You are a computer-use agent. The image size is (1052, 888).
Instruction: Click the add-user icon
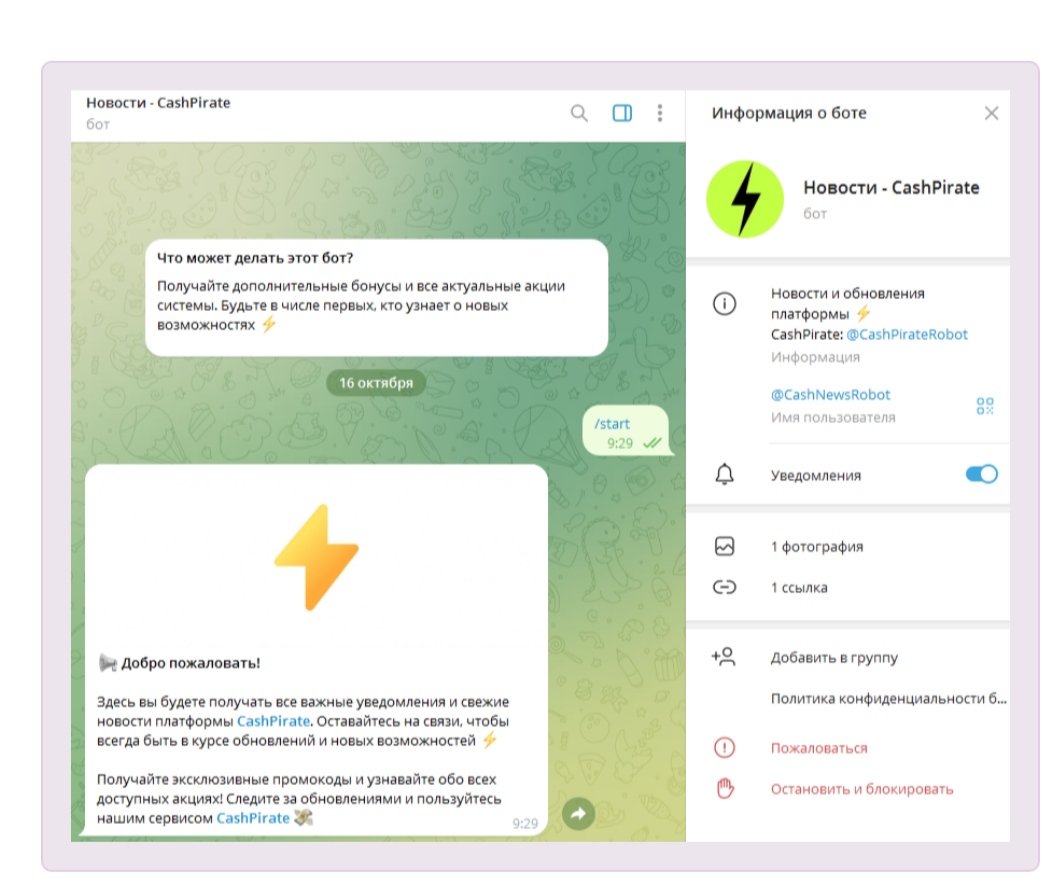[723, 657]
